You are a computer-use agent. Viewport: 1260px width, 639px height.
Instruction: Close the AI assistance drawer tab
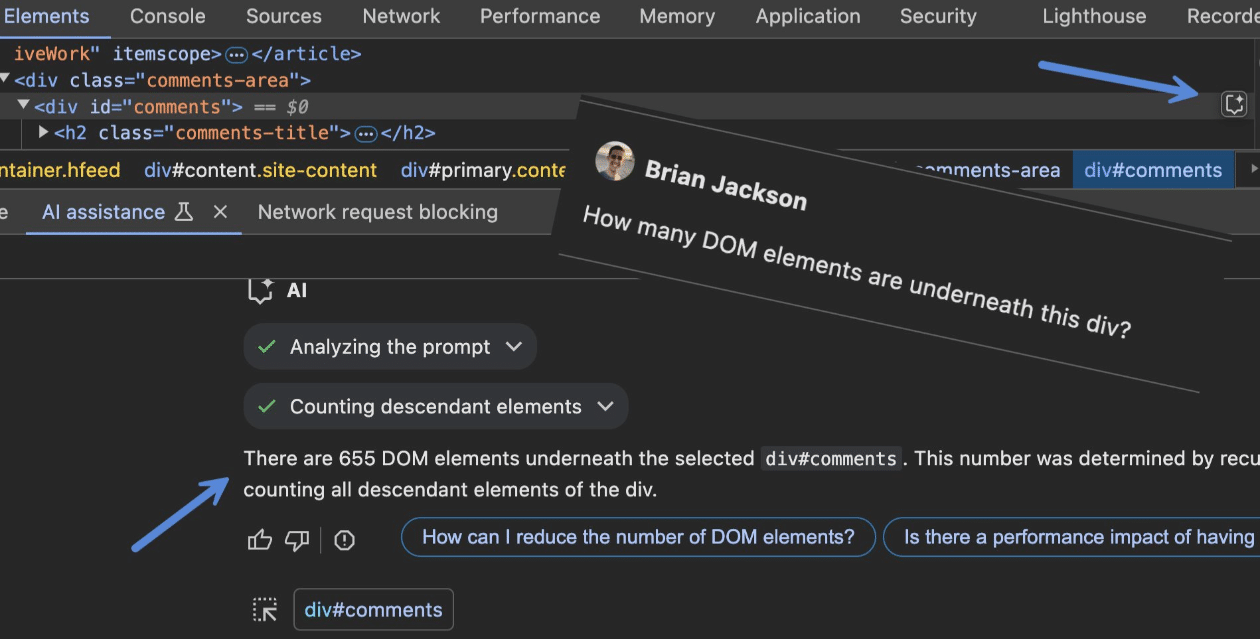[221, 211]
